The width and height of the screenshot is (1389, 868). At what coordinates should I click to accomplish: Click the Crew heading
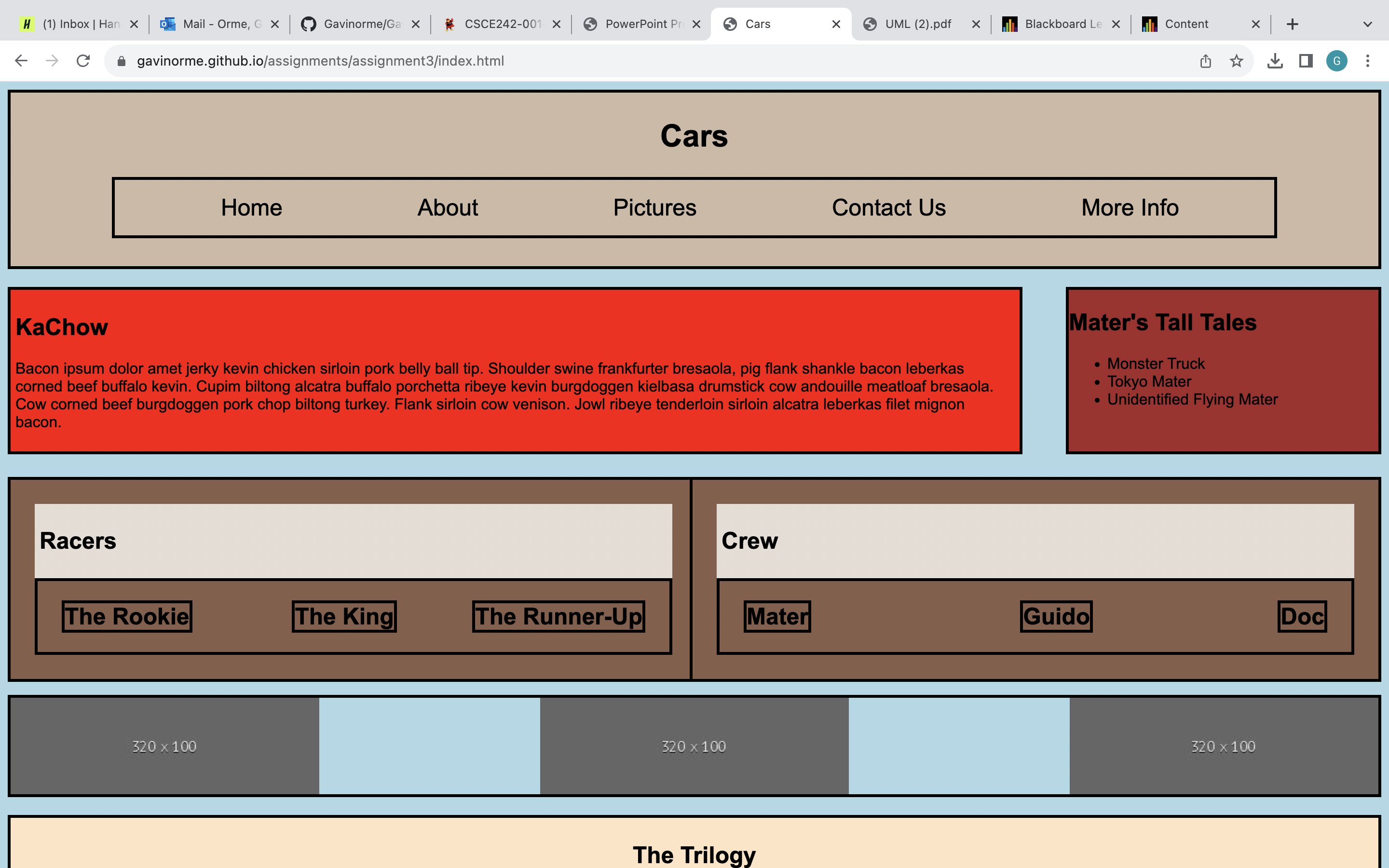[749, 541]
